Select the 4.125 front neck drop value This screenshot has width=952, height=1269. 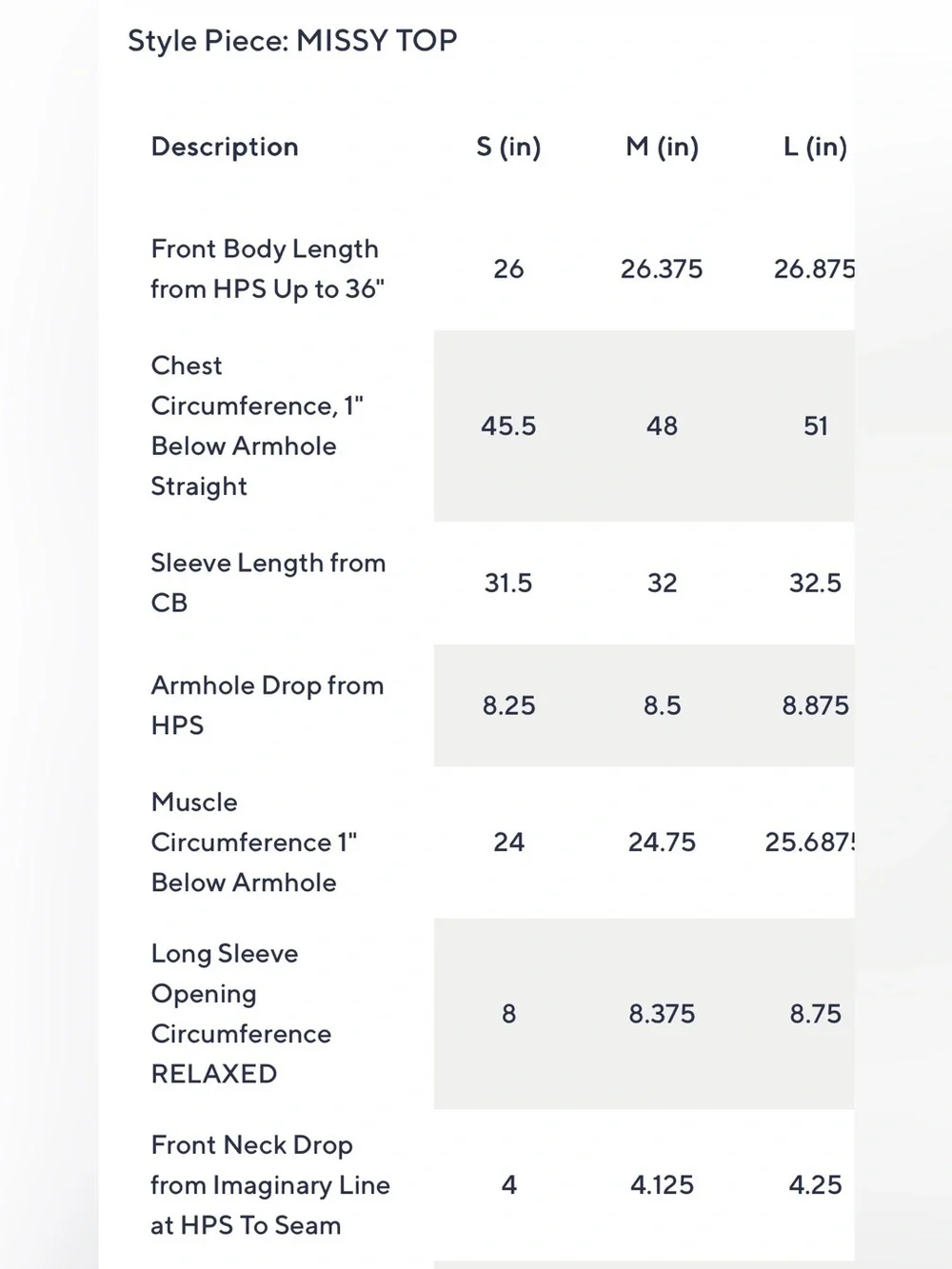point(662,1184)
